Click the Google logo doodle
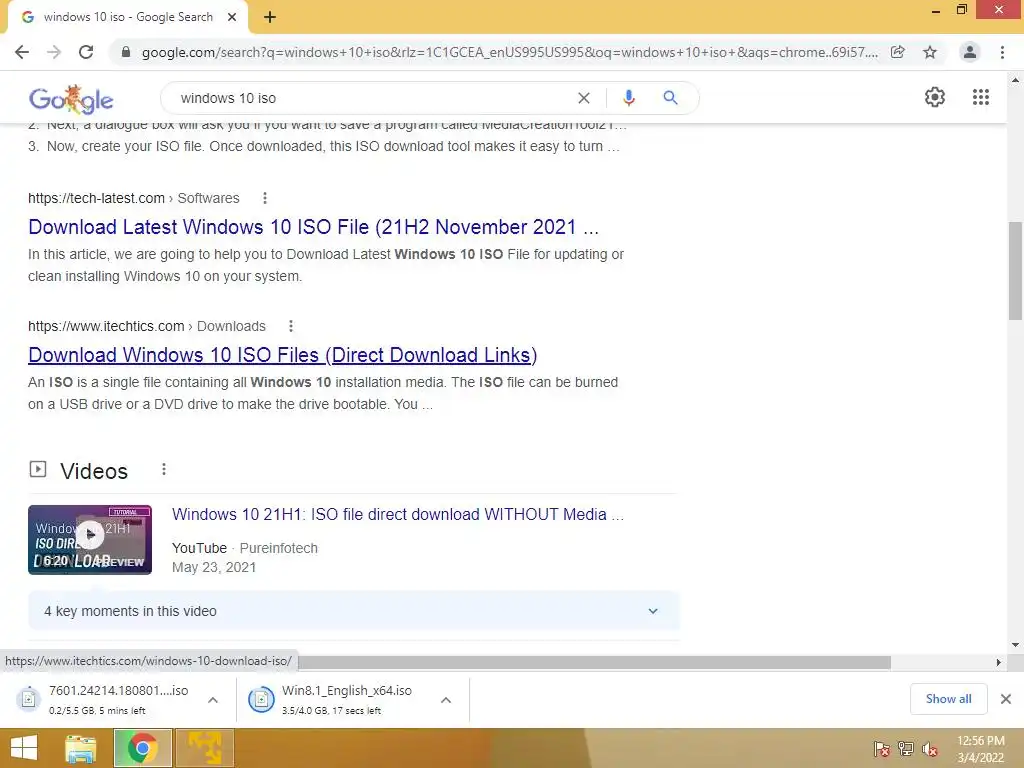Screen dimensions: 1024x768 pyautogui.click(x=71, y=99)
